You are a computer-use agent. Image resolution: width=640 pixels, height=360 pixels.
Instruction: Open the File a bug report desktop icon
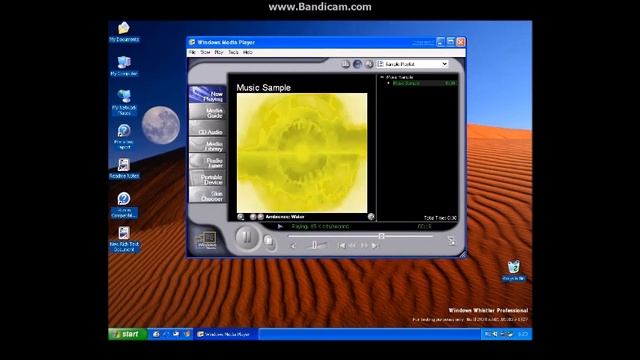[x=124, y=137]
